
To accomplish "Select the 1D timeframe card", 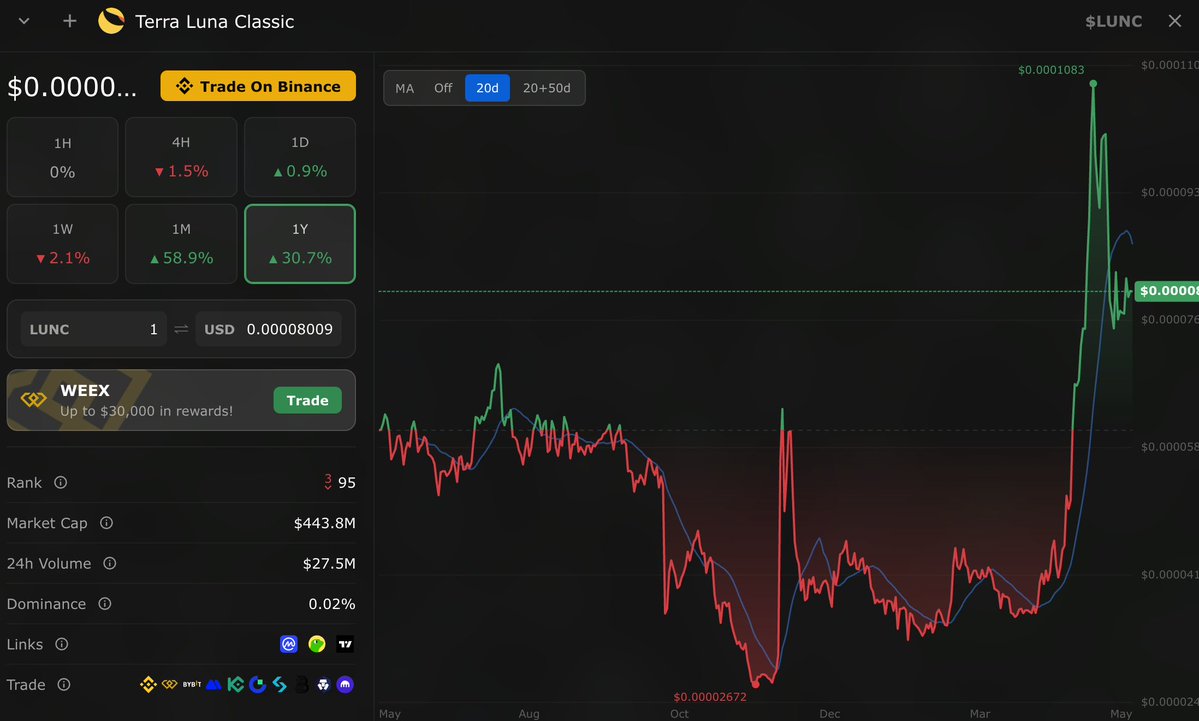I will point(300,157).
